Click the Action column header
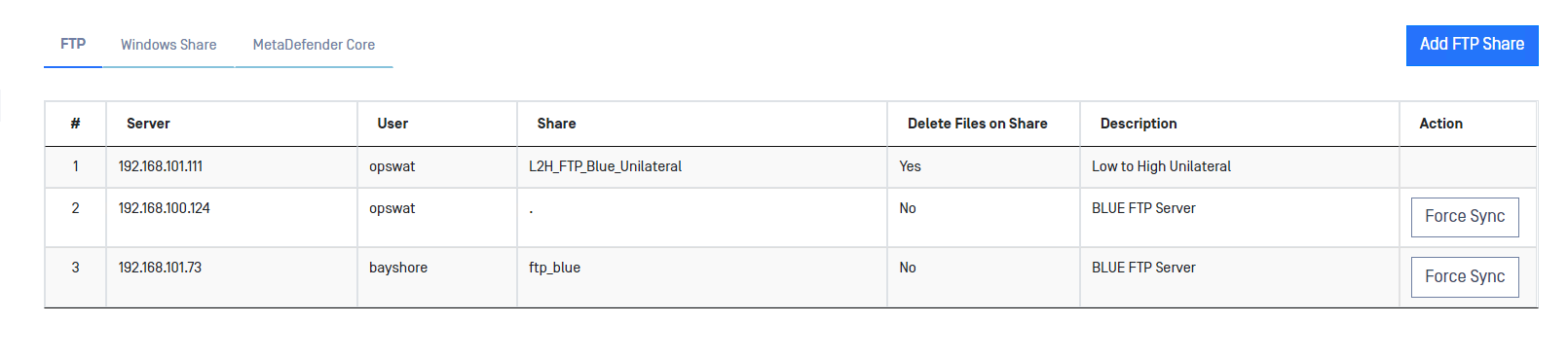The image size is (1568, 360). coord(1440,124)
